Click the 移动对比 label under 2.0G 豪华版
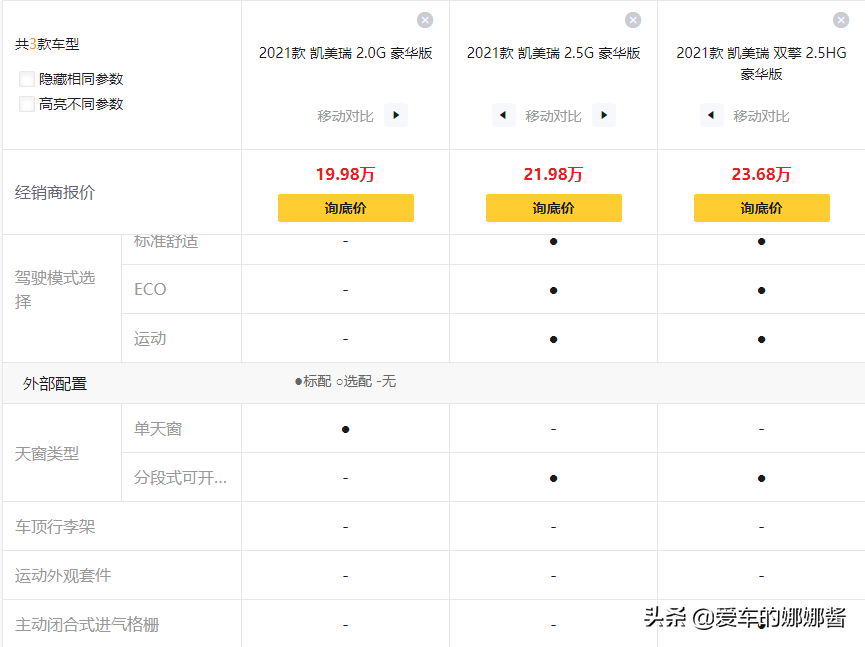 tap(345, 116)
